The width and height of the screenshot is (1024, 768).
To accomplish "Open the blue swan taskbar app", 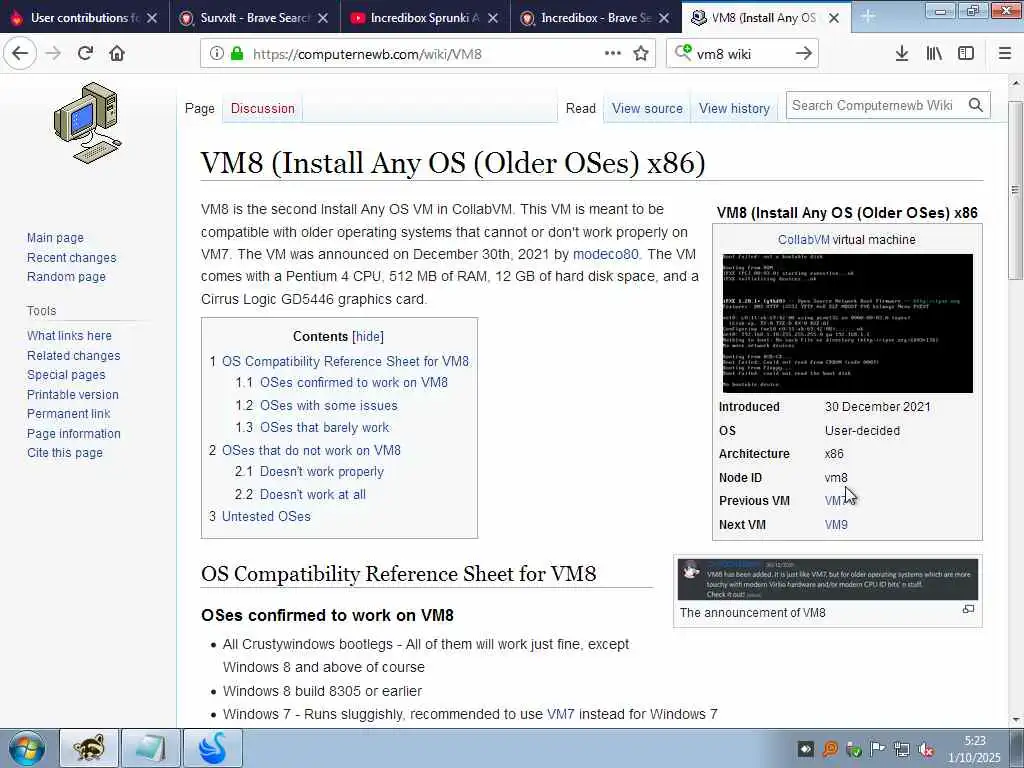I will point(213,748).
